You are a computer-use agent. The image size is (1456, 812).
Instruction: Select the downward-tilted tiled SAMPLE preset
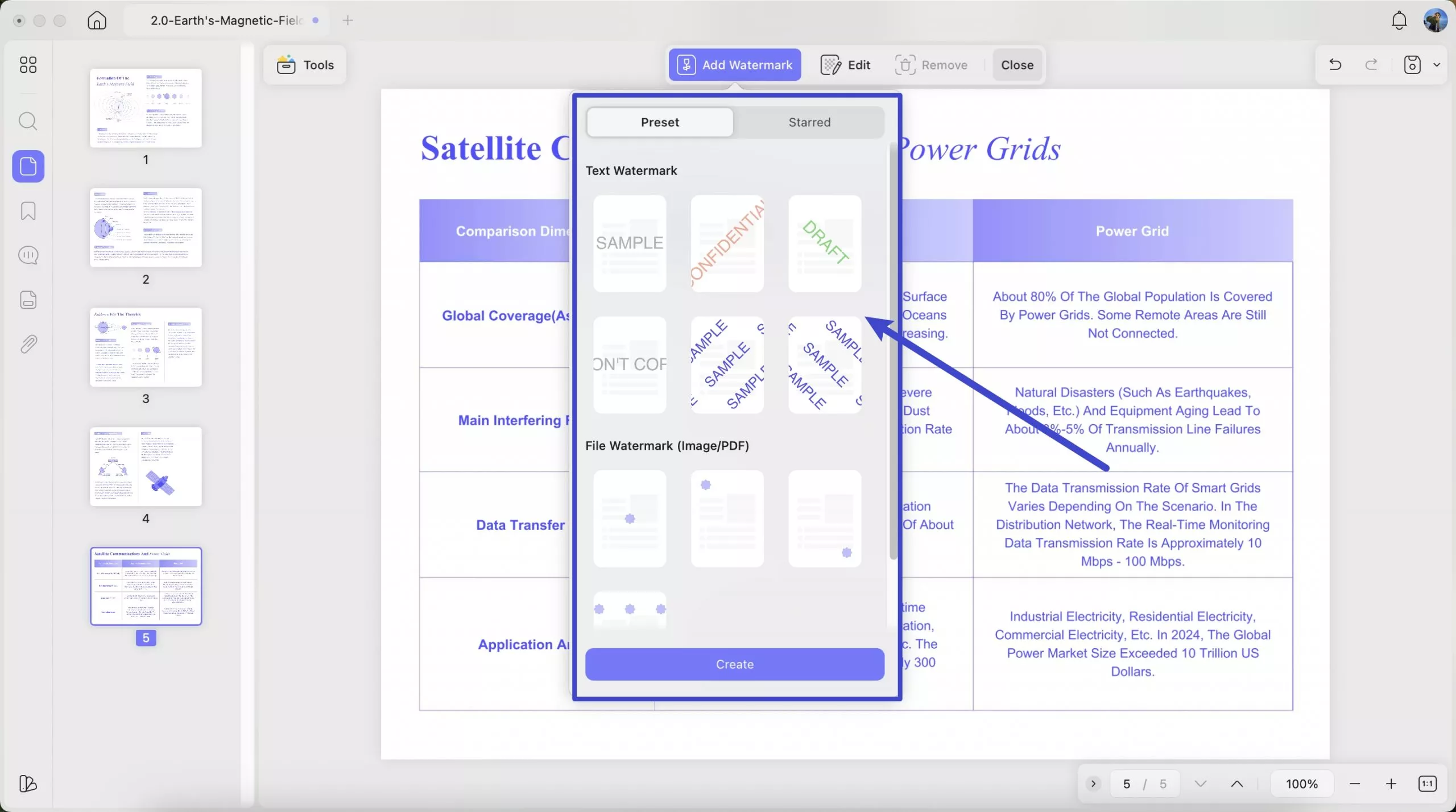[x=825, y=364]
